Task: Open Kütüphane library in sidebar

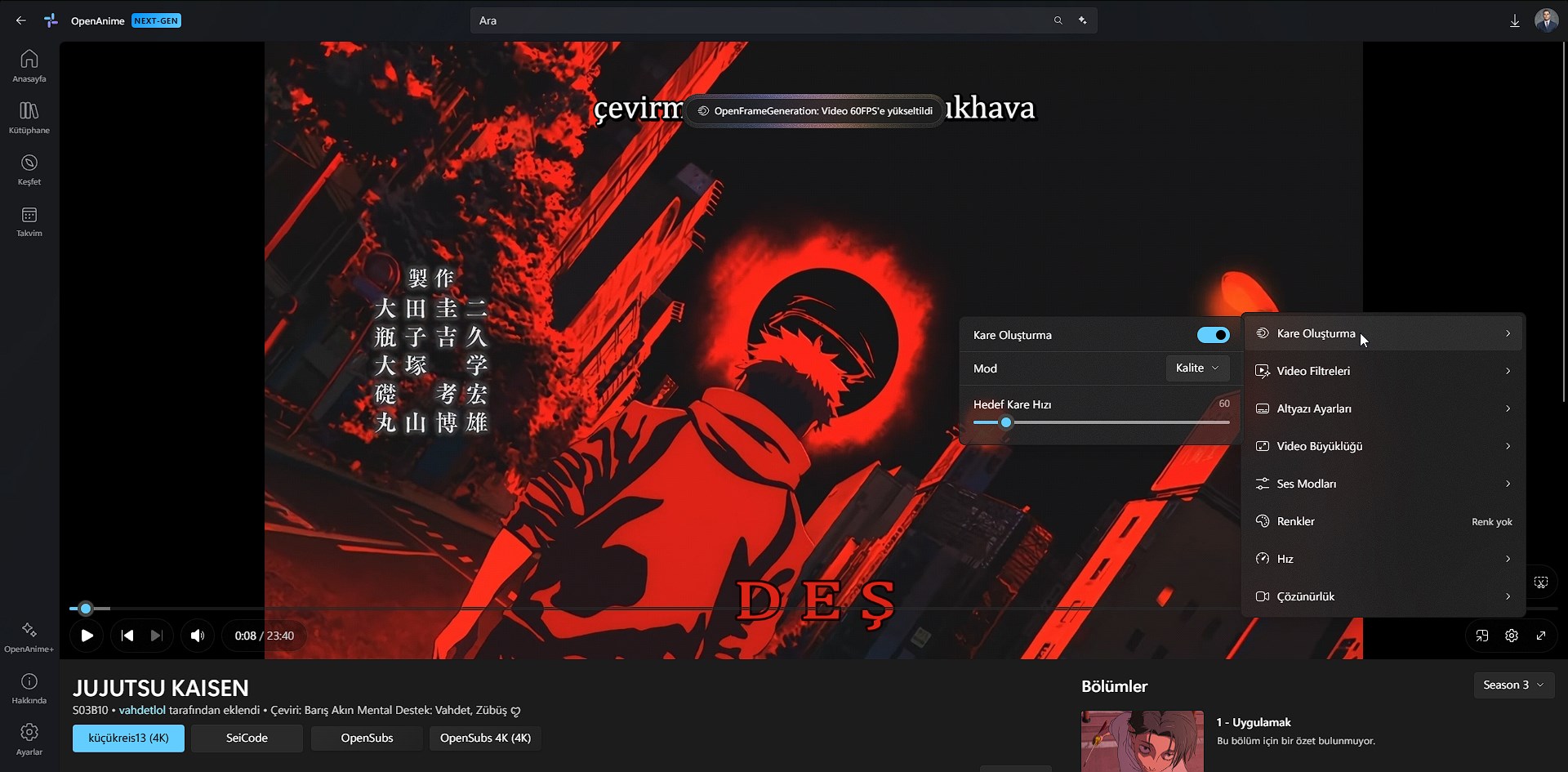Action: click(29, 118)
